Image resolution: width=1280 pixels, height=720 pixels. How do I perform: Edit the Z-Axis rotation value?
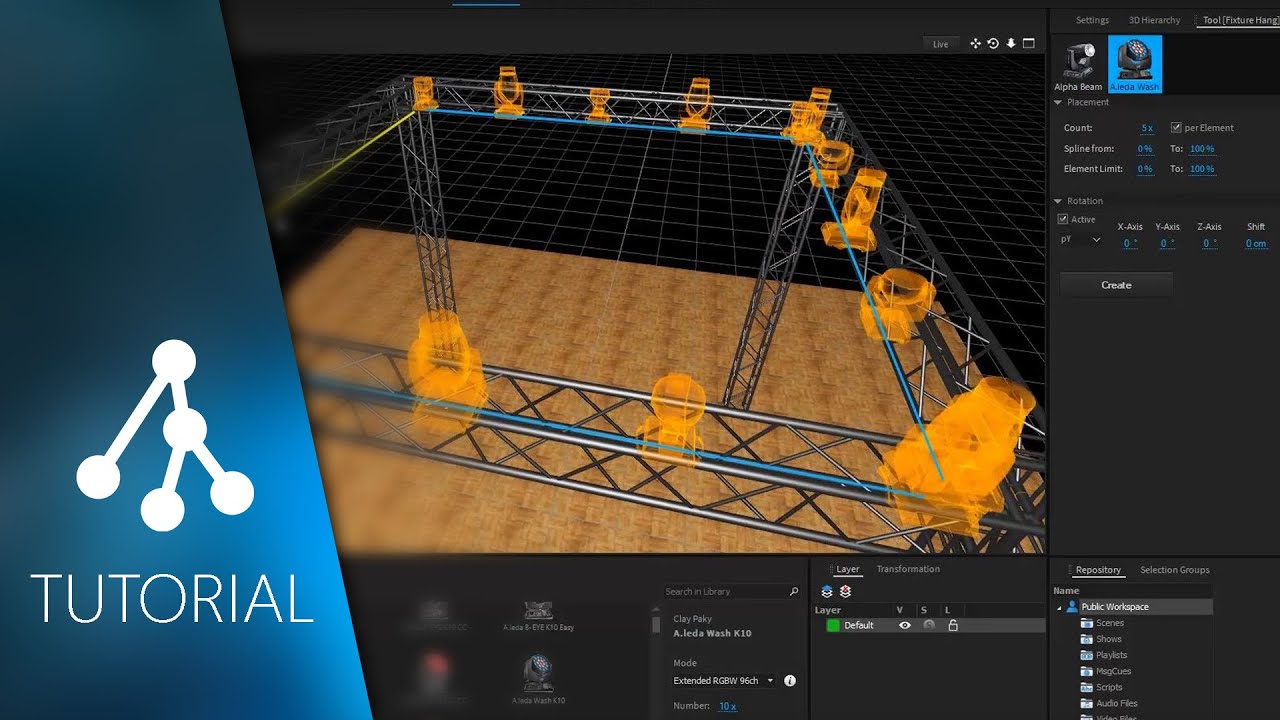coord(1209,243)
